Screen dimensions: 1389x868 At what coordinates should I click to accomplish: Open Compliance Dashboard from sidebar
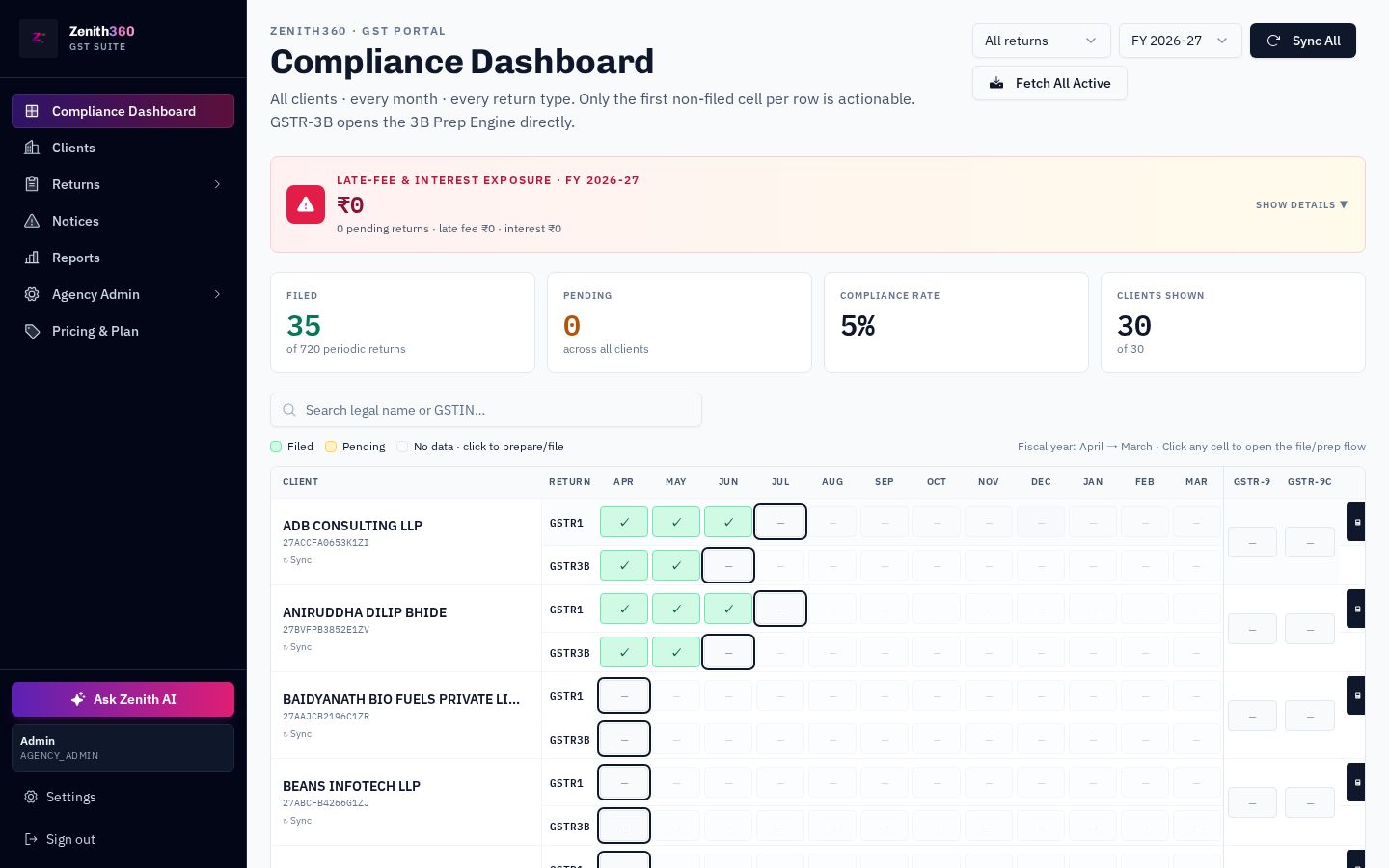coord(123,111)
